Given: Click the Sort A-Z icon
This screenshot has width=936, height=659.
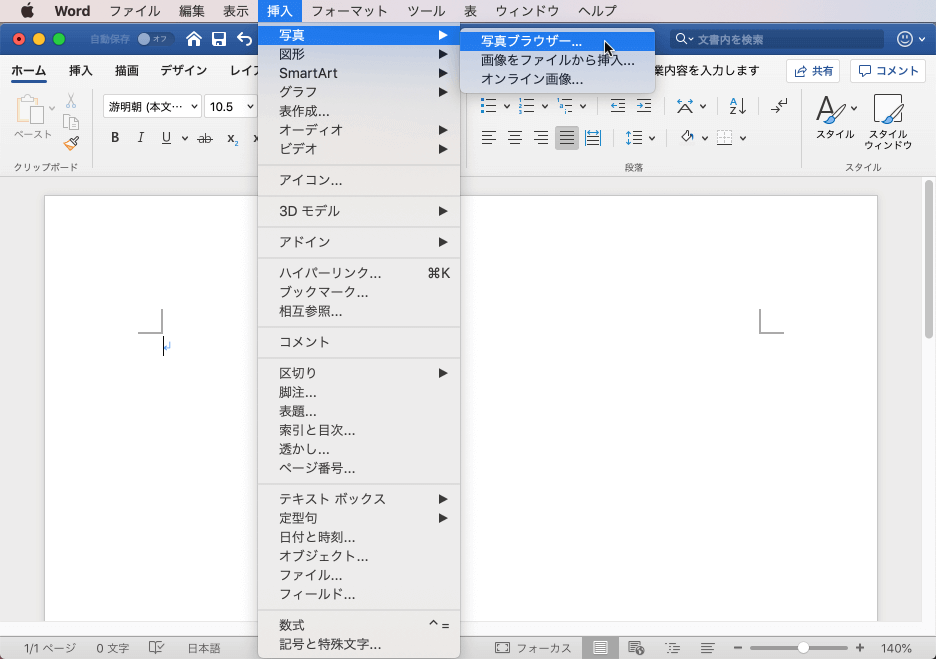Looking at the screenshot, I should point(738,106).
